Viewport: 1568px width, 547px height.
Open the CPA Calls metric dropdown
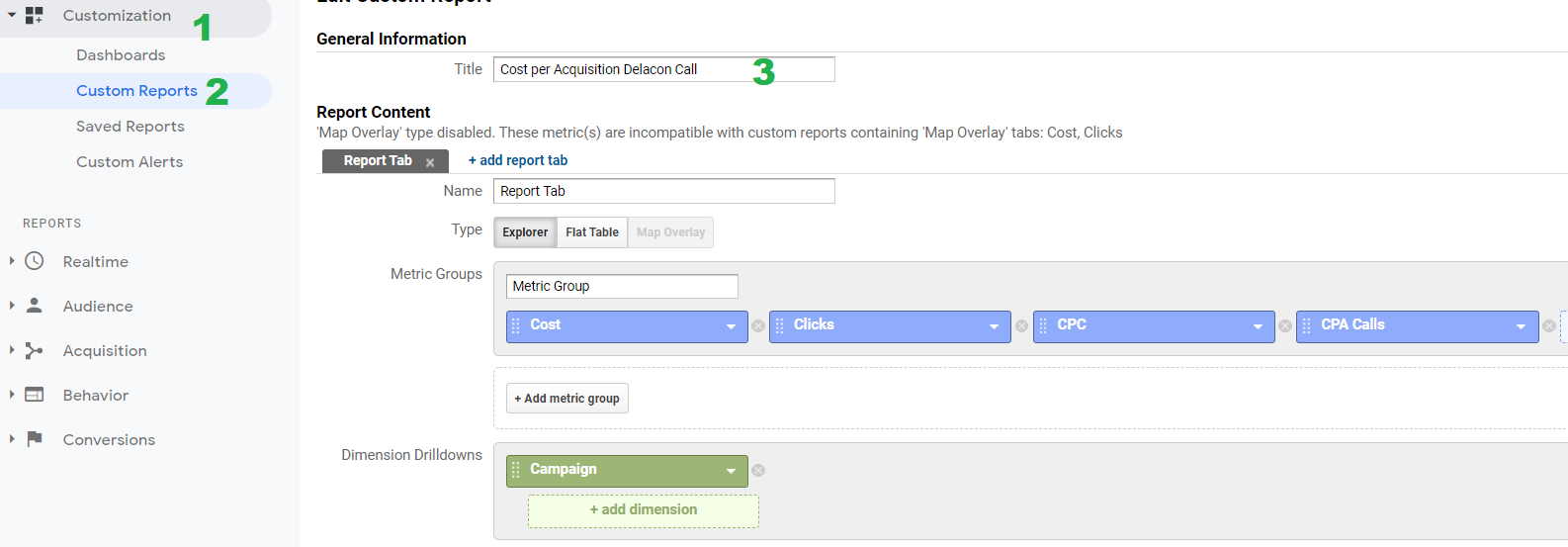[1521, 326]
